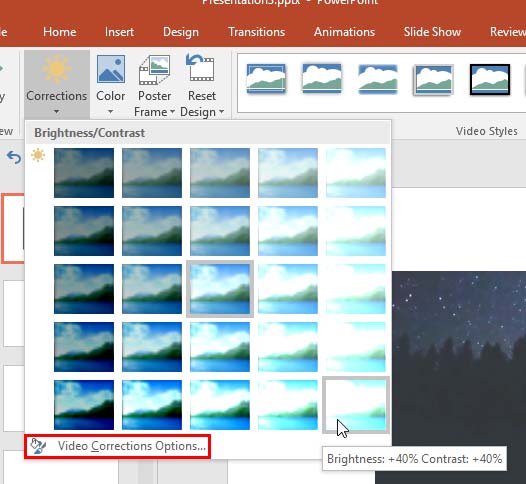Select Brightness -40% Contrast 0% preset
The image size is (526, 484).
click(84, 289)
